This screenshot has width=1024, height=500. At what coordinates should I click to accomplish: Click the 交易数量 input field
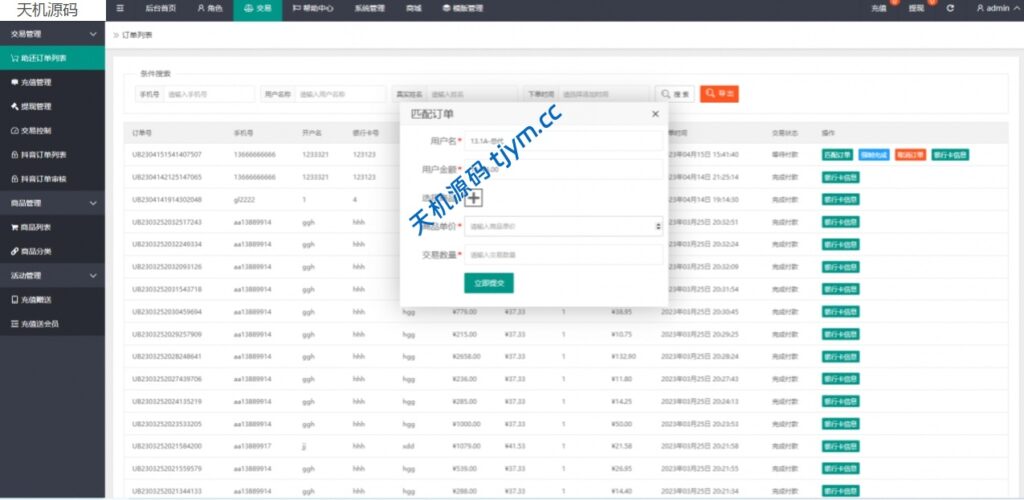[563, 255]
